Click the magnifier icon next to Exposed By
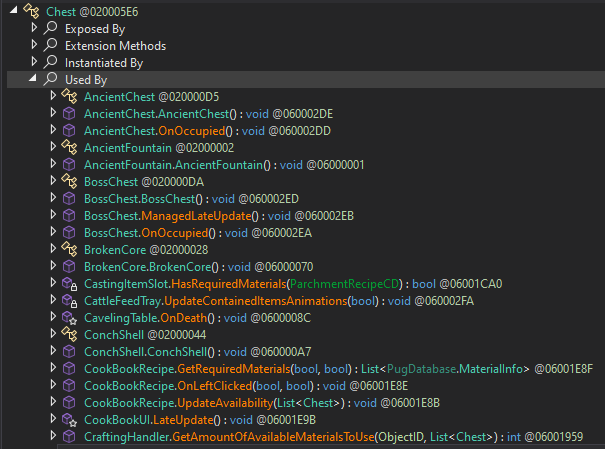Screen dimensions: 605x449 [x=51, y=28]
